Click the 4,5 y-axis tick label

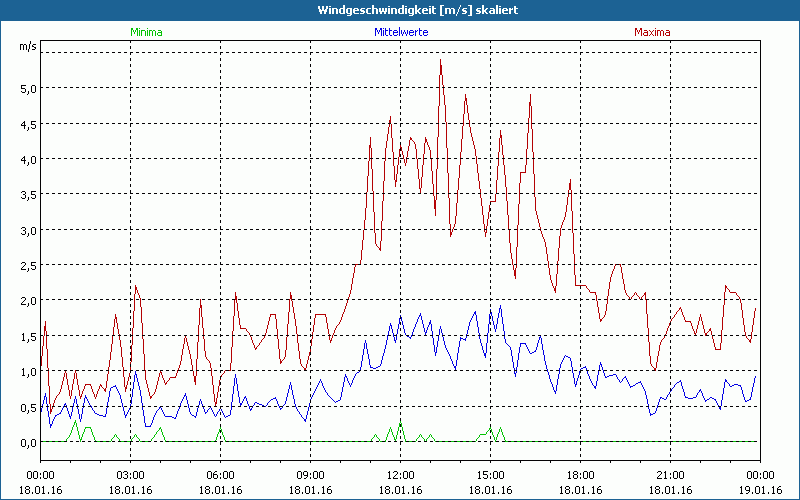click(28, 124)
